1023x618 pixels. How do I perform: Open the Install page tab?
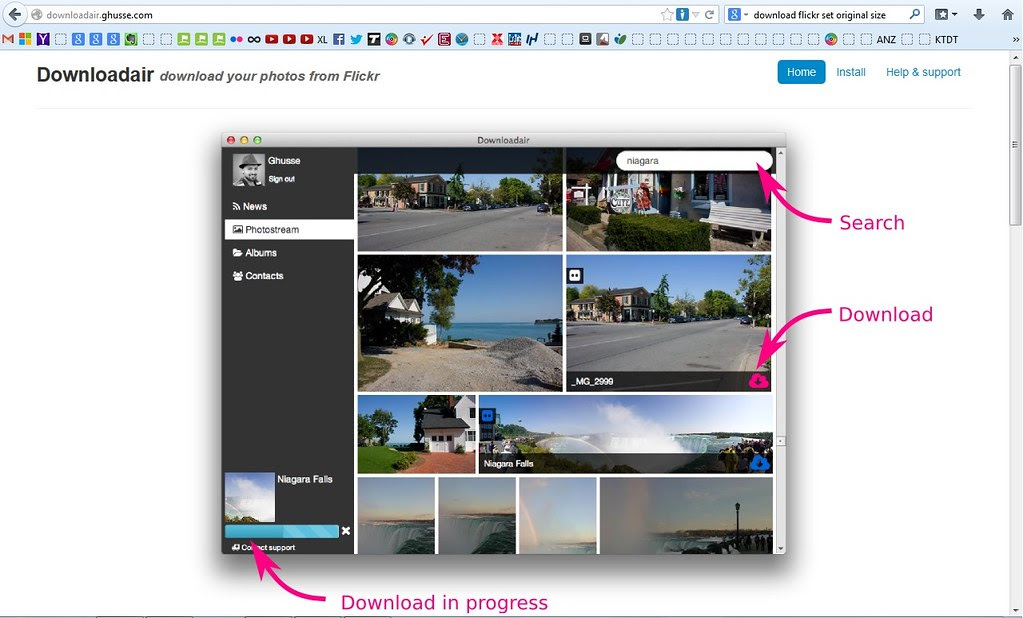[851, 72]
